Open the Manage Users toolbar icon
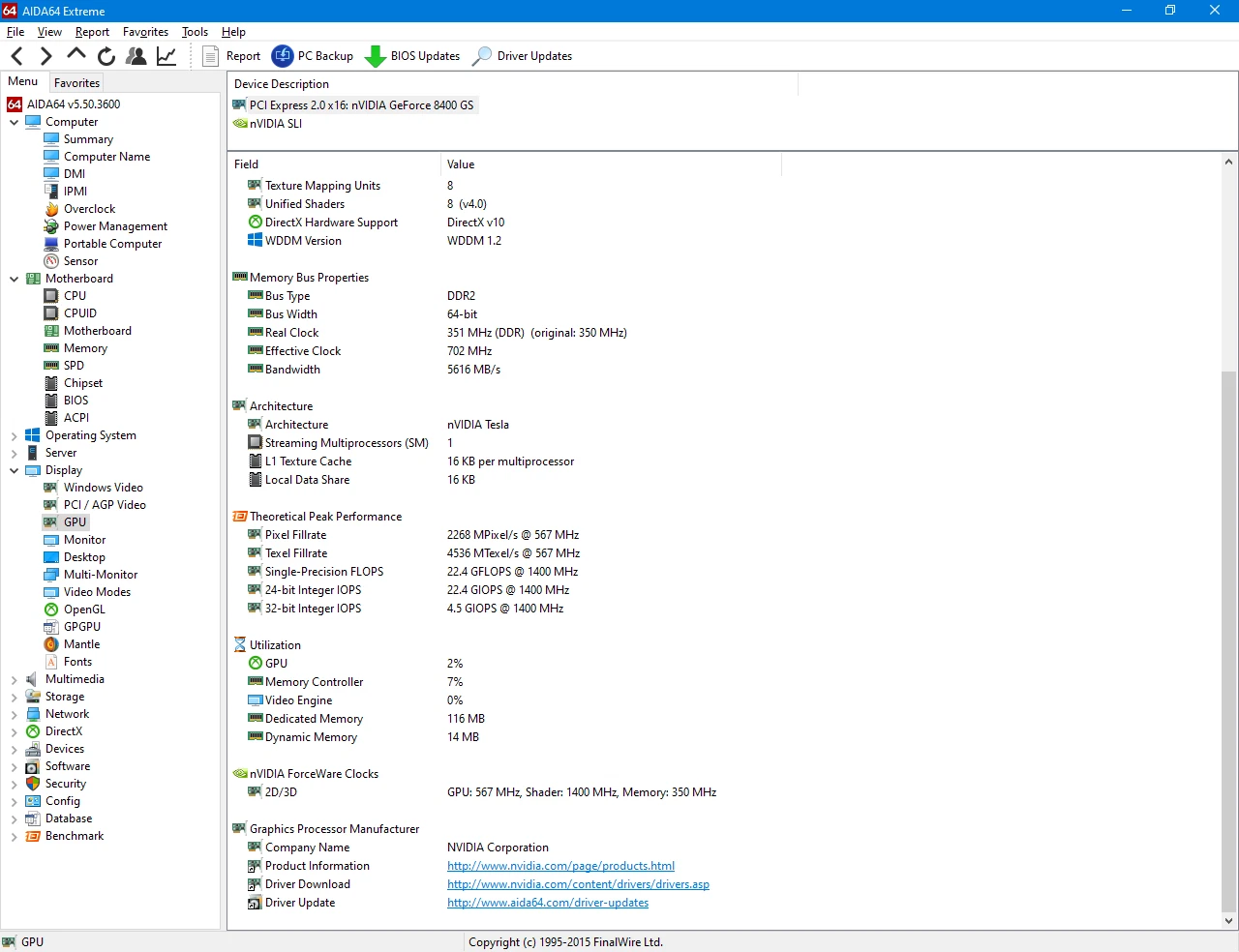Image resolution: width=1239 pixels, height=952 pixels. point(136,56)
